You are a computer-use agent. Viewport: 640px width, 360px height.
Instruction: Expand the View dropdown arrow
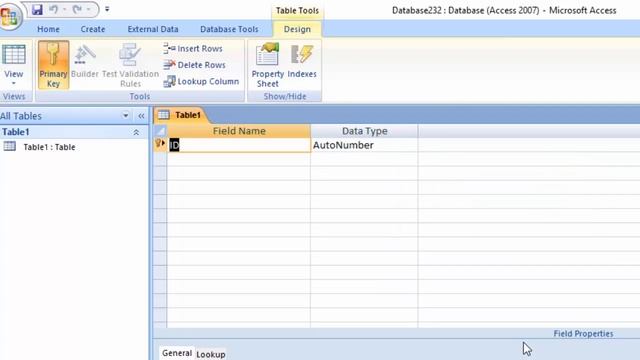pyautogui.click(x=14, y=83)
